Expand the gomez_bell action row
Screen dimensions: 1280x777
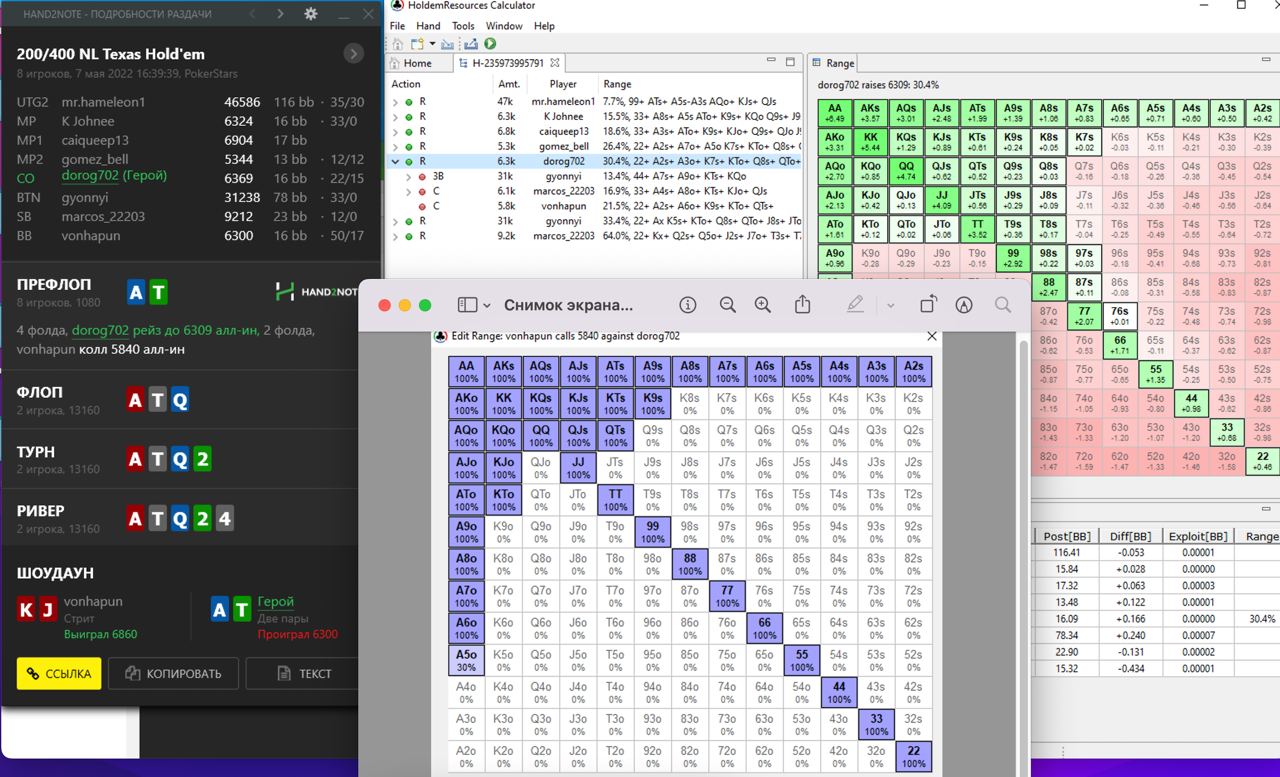[x=395, y=146]
